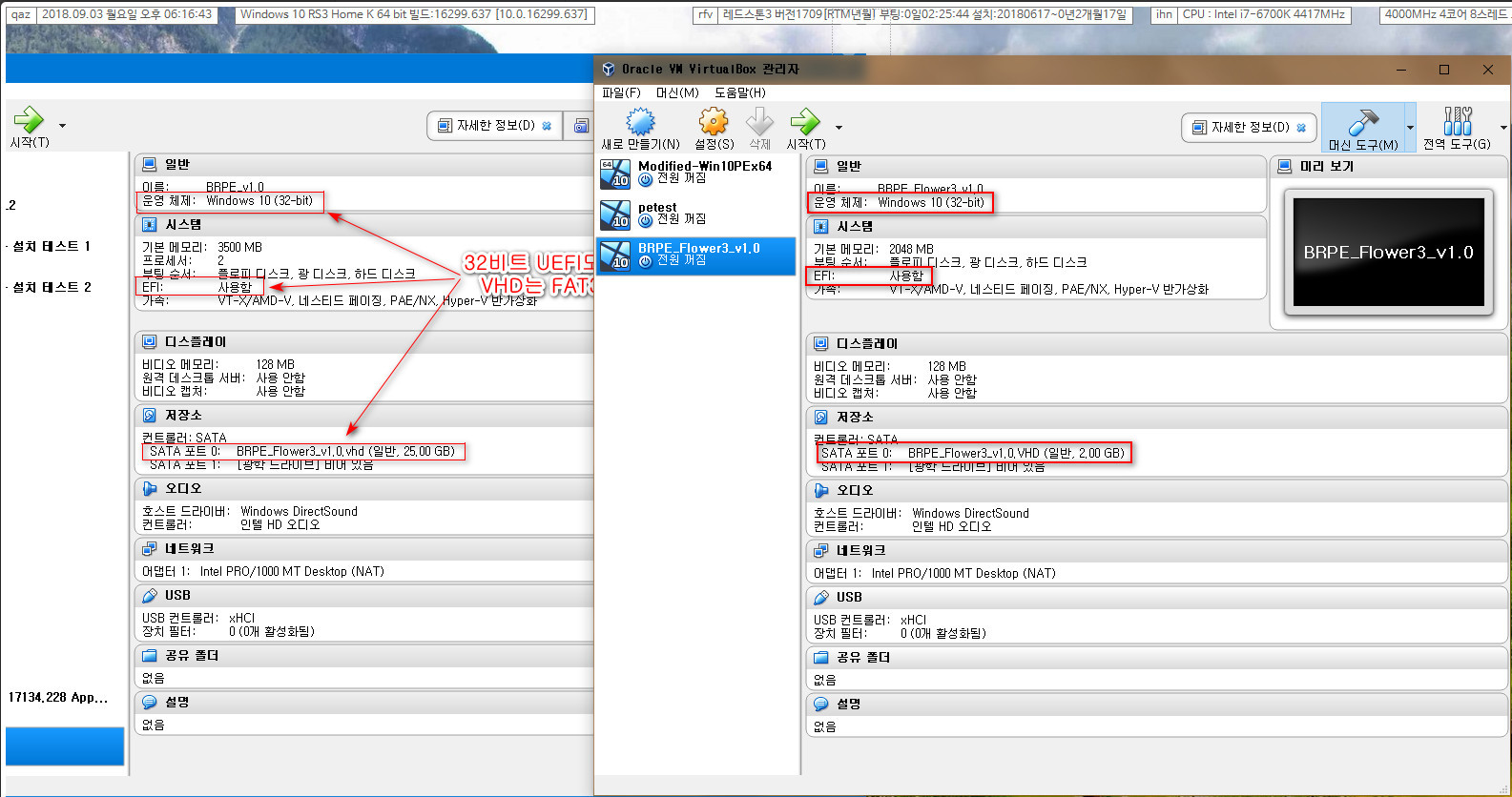The height and width of the screenshot is (797, 1512).
Task: Open the Help (도움말) menu
Action: pyautogui.click(x=740, y=92)
